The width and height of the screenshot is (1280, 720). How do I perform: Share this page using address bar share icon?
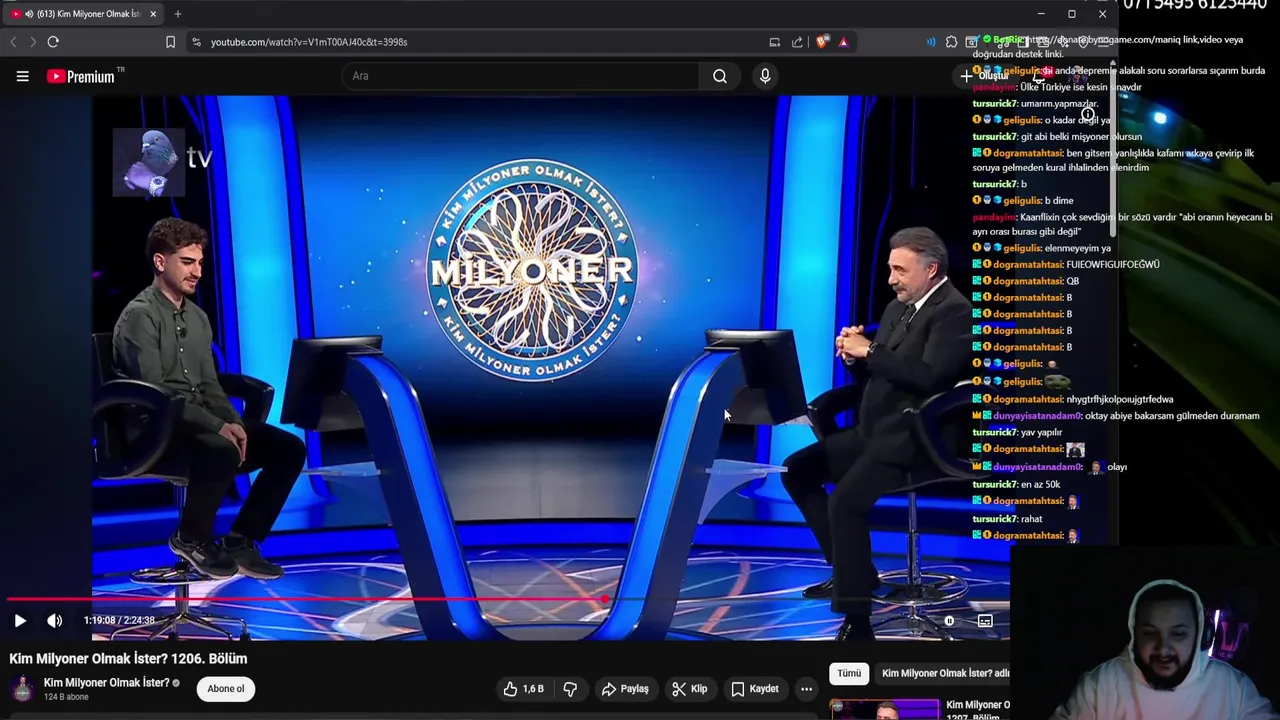797,42
